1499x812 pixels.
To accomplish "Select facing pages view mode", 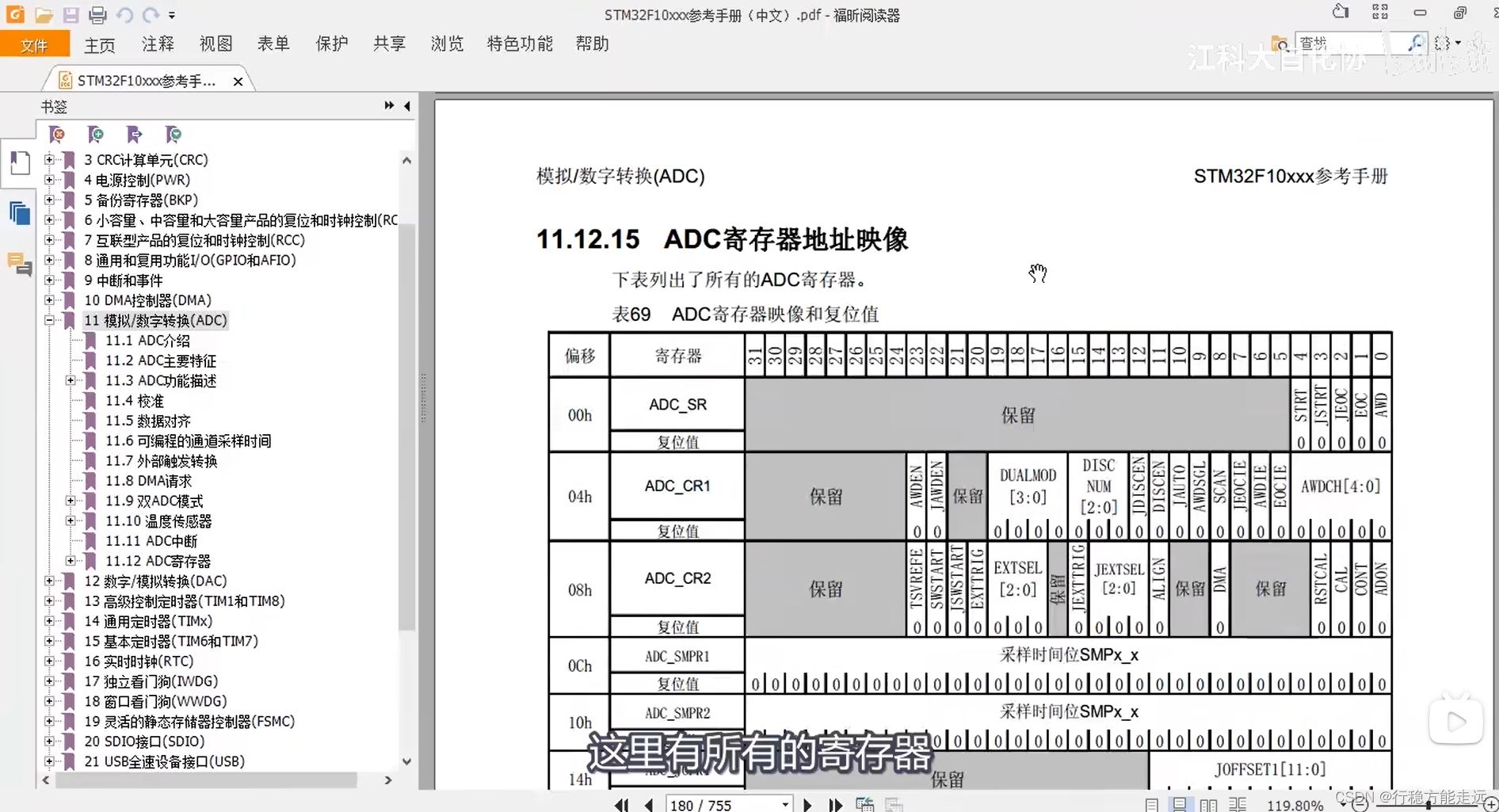I will click(1208, 805).
